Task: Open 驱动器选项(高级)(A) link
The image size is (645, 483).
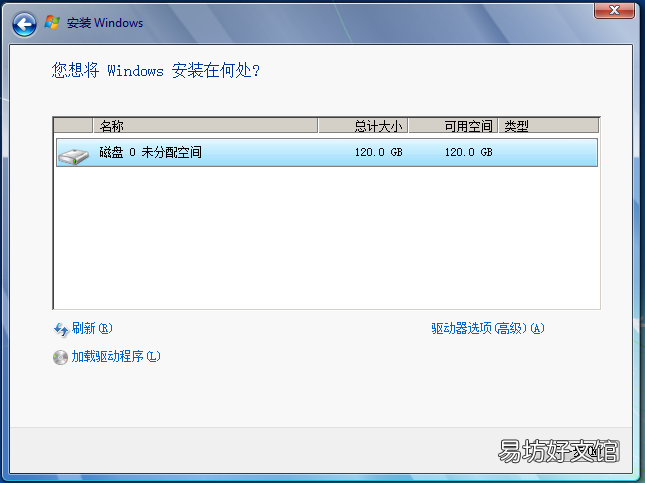Action: (x=488, y=328)
